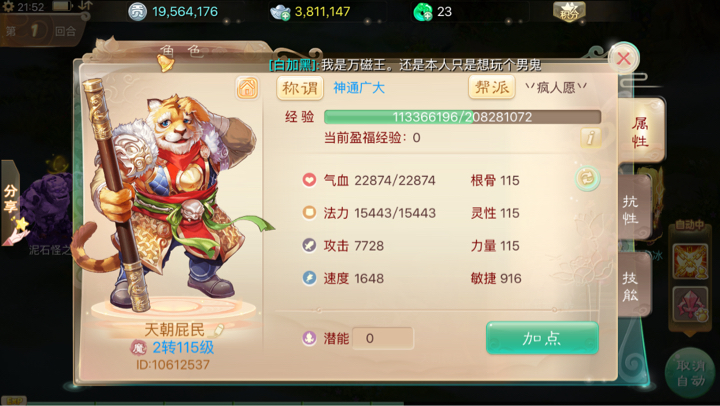This screenshot has width=720, height=406.
Task: Click the home icon beside character portrait
Action: (x=248, y=88)
